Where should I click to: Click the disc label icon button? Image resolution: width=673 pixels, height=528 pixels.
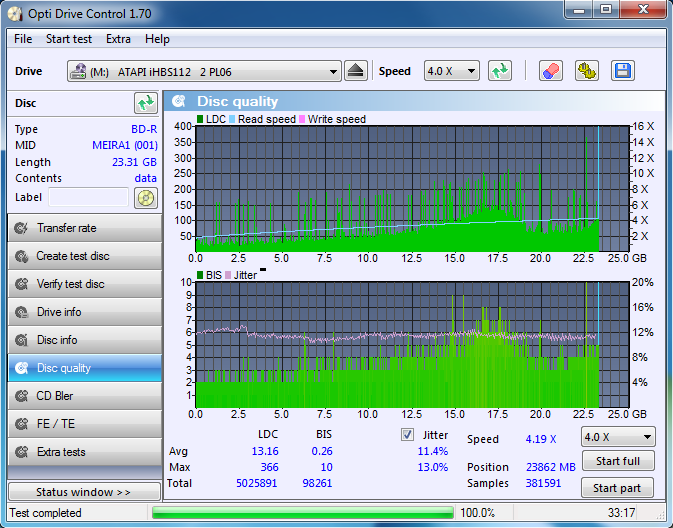pyautogui.click(x=146, y=198)
